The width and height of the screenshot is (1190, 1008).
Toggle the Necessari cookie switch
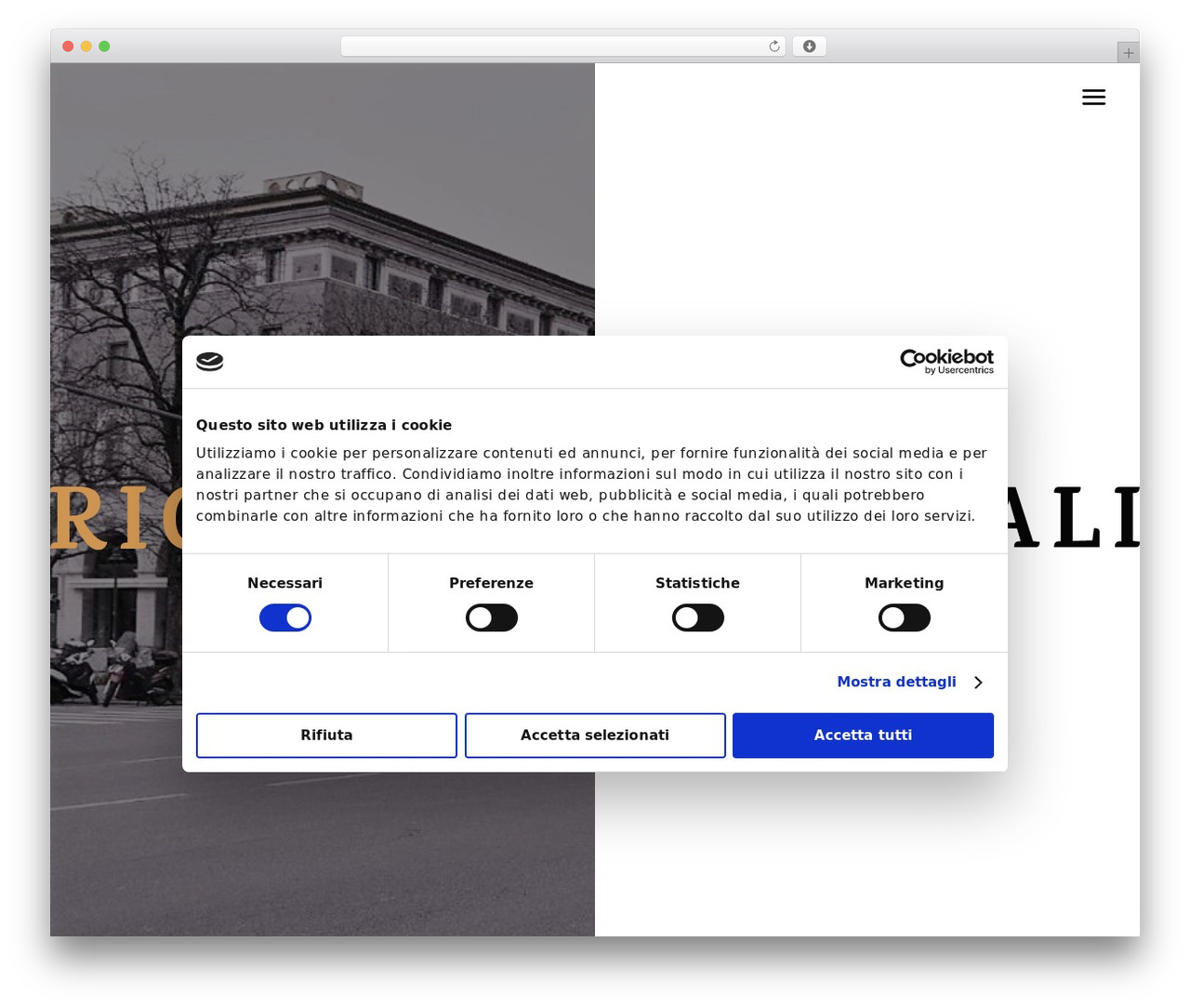tap(285, 618)
